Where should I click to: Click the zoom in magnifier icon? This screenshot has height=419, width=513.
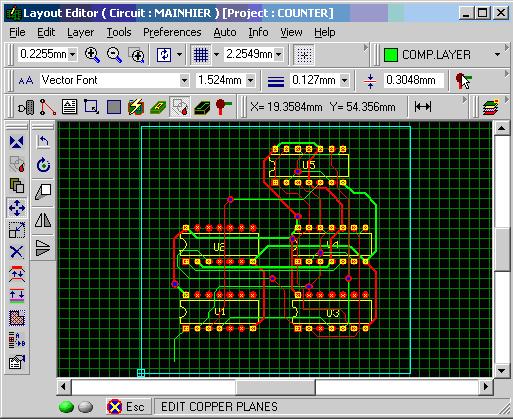[92, 54]
